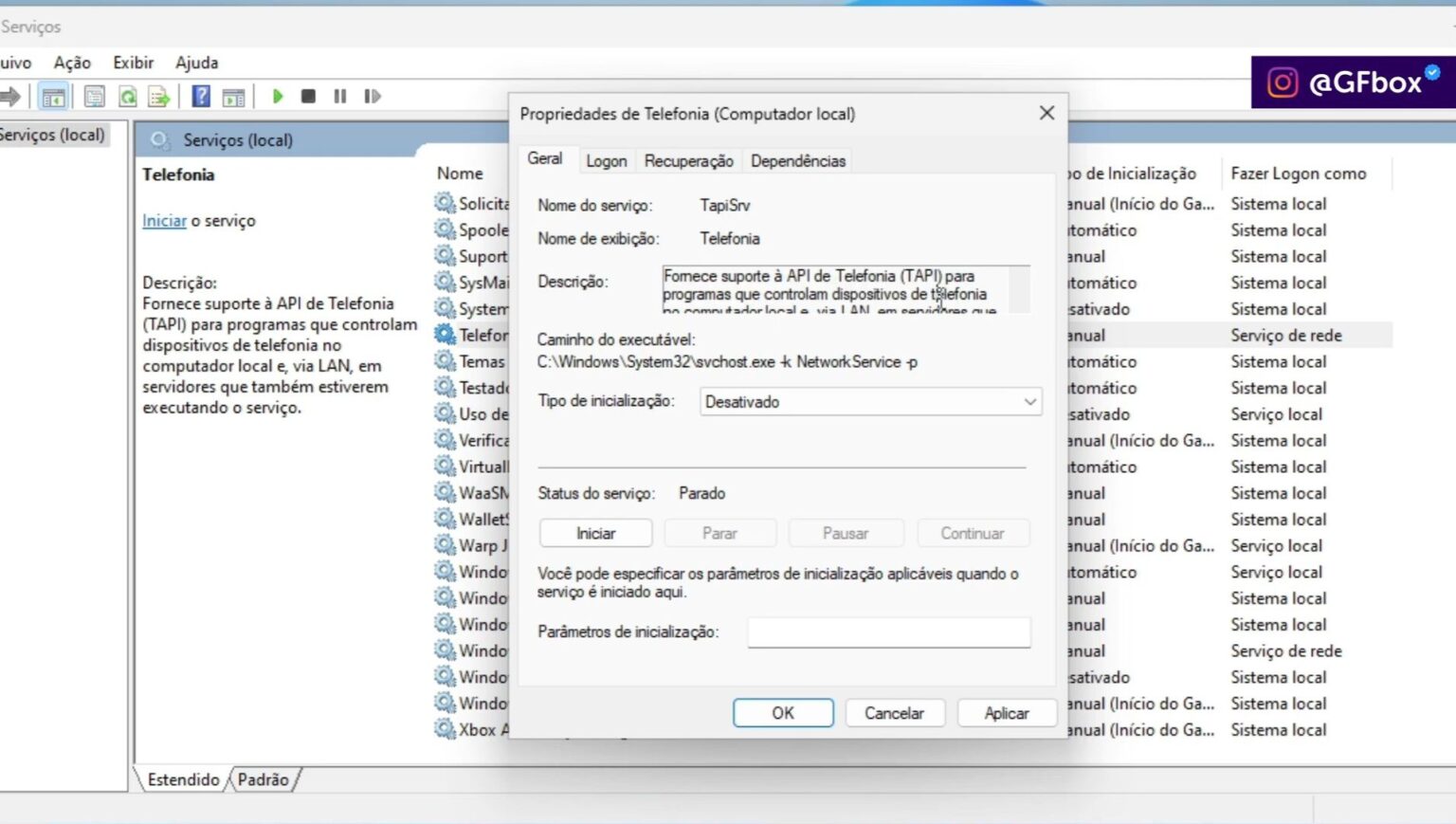Click the svchost.exe executable path text
Screen dimensions: 1456x824
[727, 361]
